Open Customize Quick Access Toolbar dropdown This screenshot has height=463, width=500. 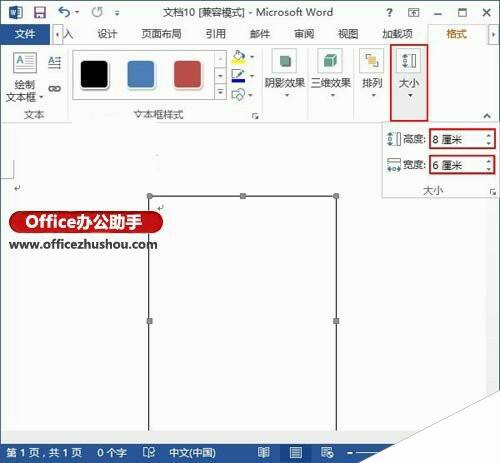(x=117, y=13)
